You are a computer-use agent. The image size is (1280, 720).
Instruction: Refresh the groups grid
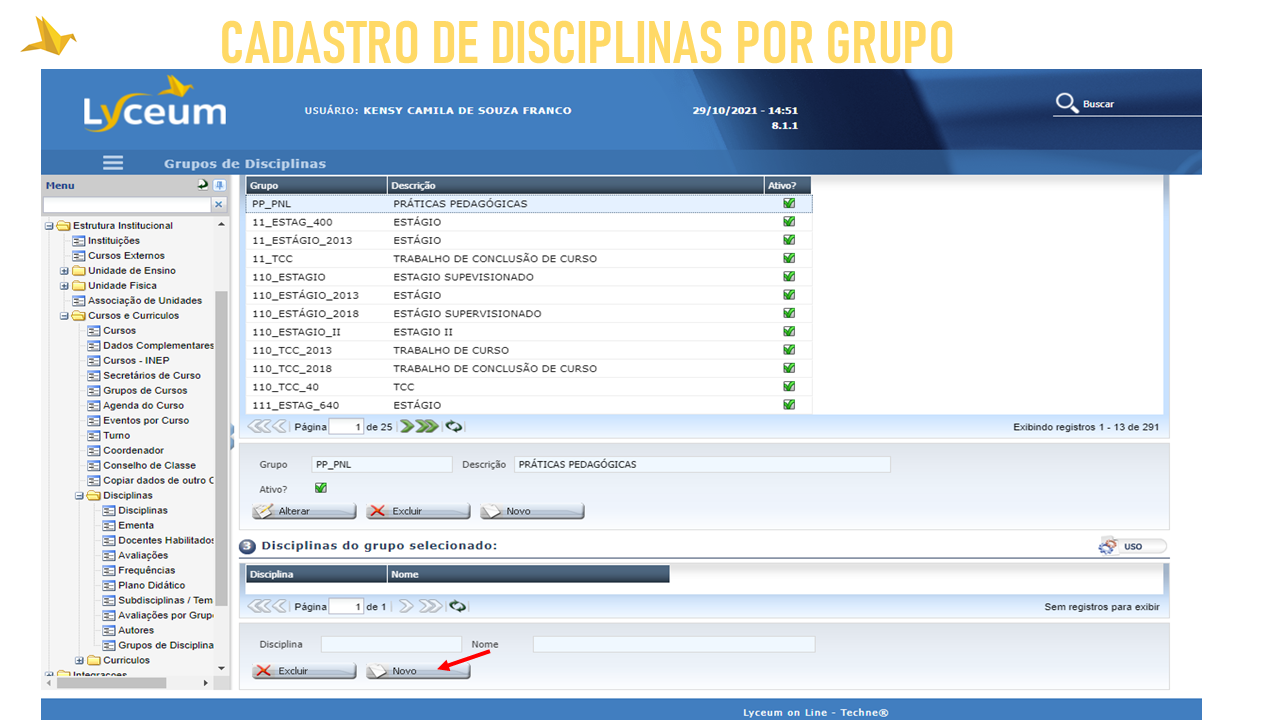pyautogui.click(x=455, y=426)
